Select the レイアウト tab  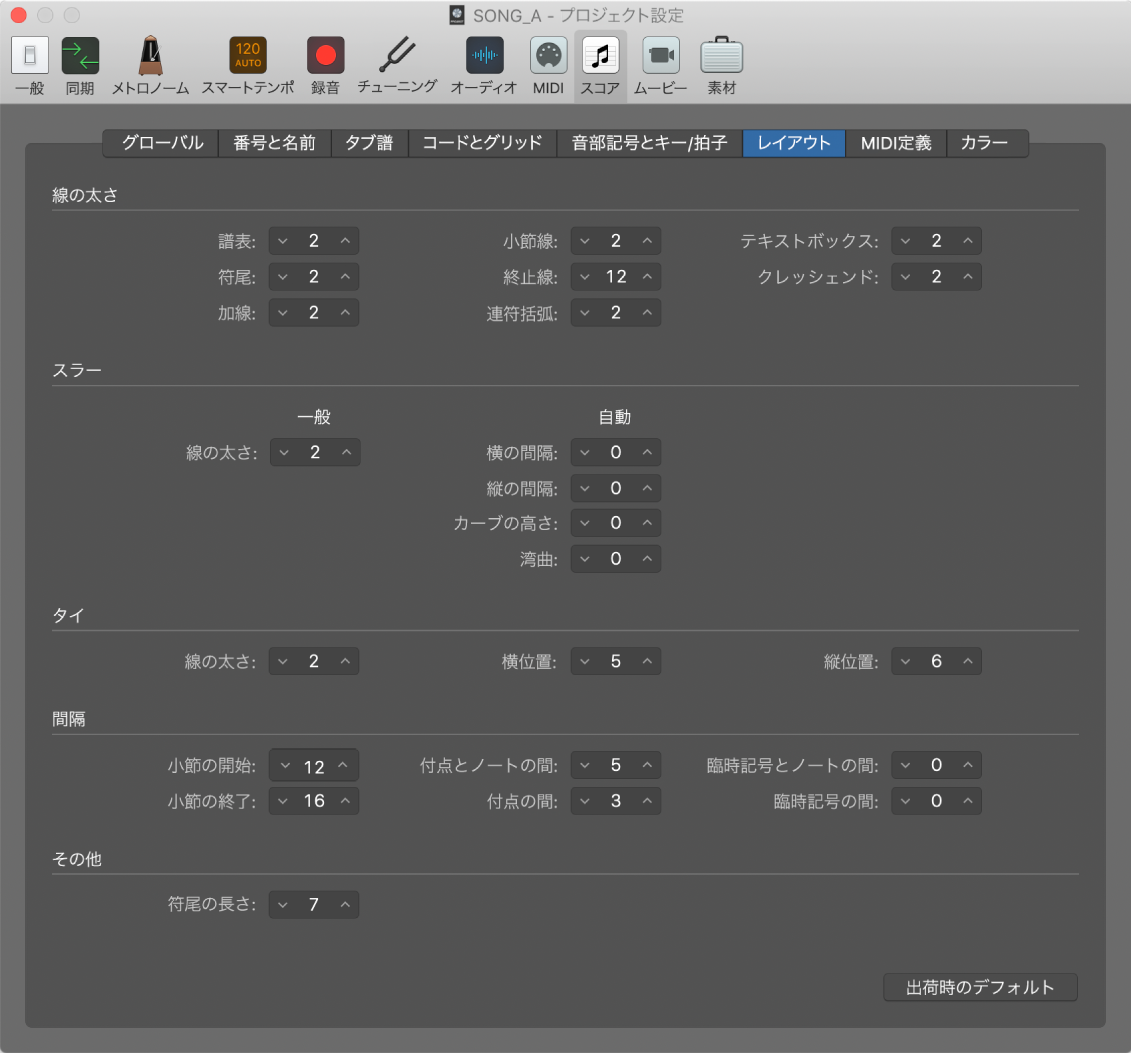(x=794, y=143)
